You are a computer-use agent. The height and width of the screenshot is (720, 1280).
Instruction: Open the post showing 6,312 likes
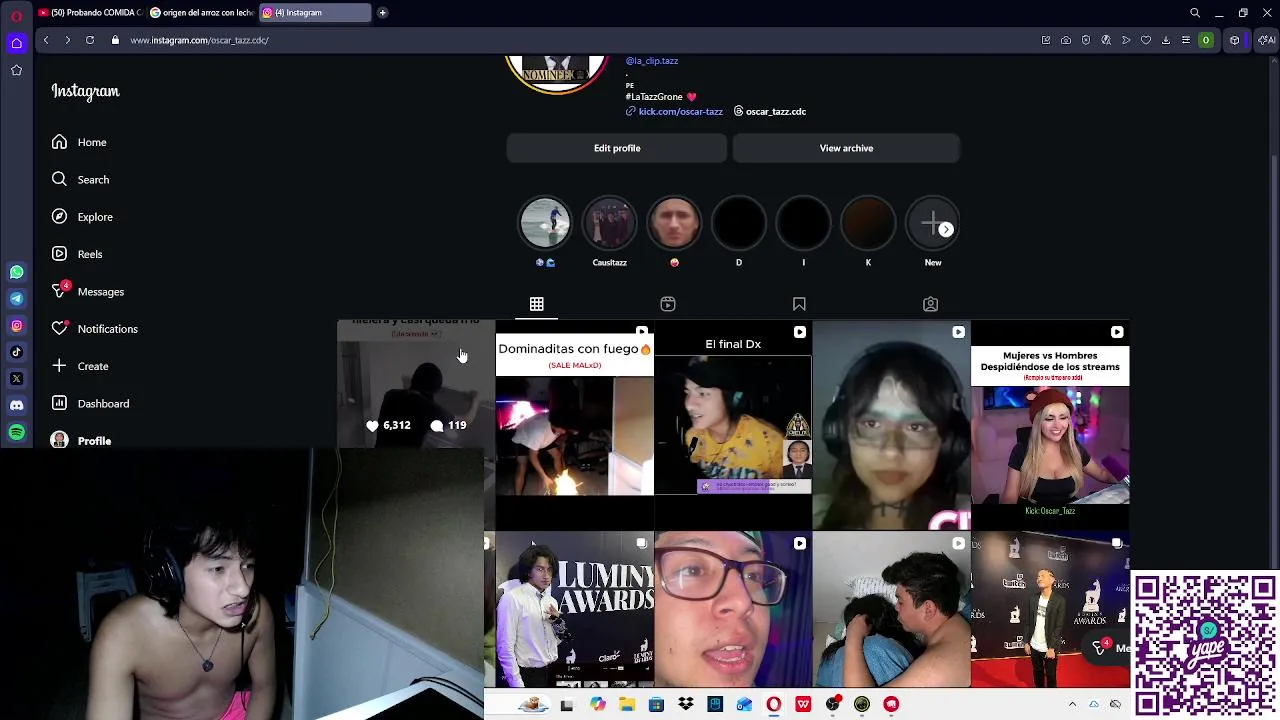416,385
